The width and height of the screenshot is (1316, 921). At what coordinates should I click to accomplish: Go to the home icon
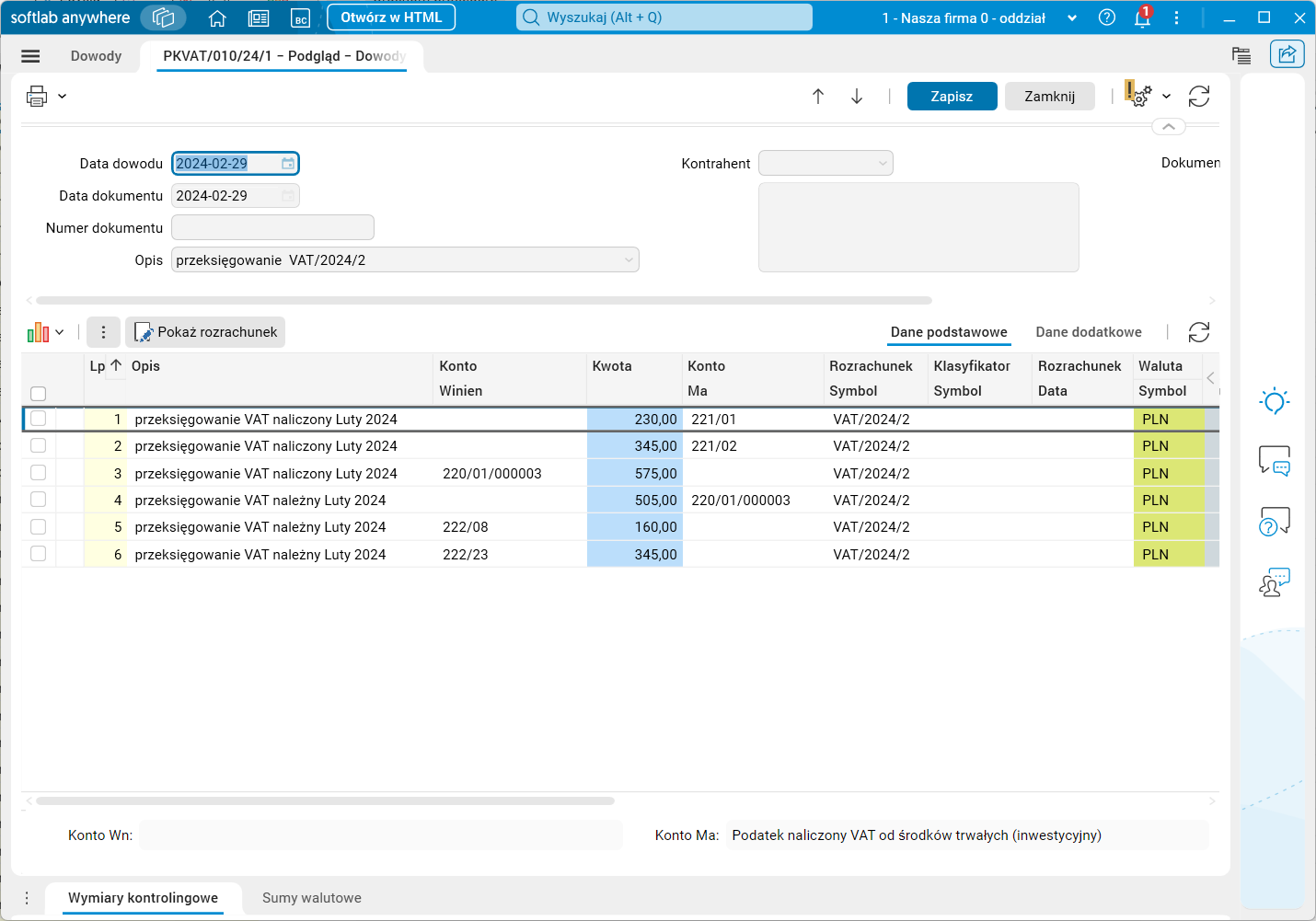tap(217, 17)
